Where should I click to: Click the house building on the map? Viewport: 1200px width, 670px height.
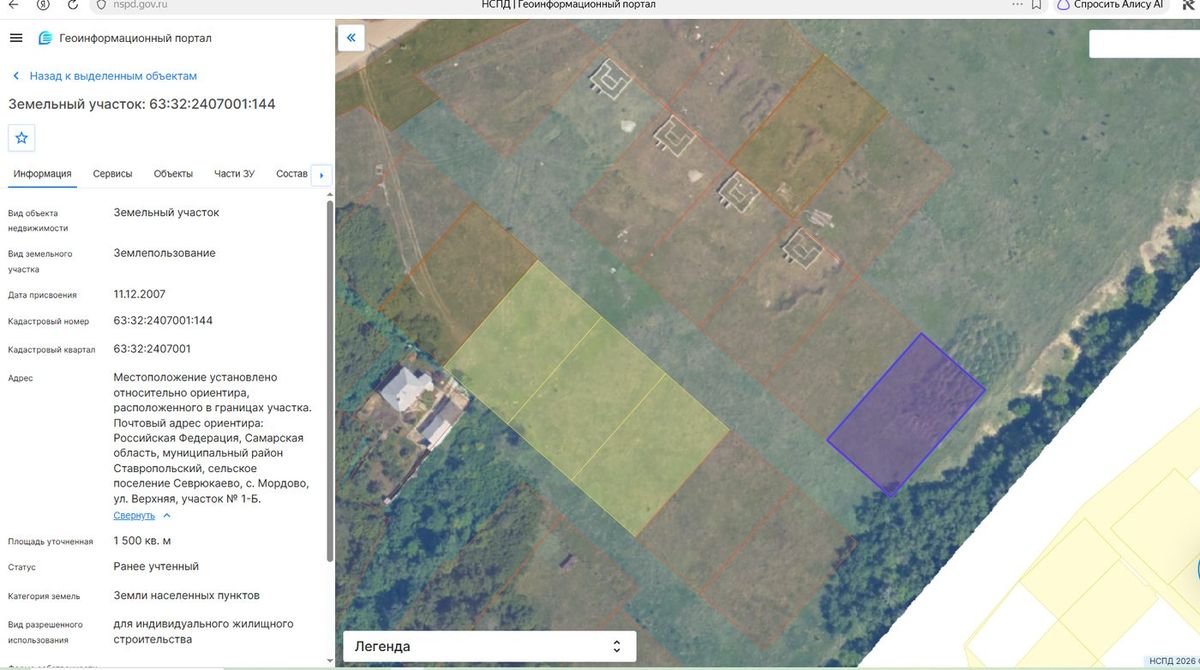(407, 388)
